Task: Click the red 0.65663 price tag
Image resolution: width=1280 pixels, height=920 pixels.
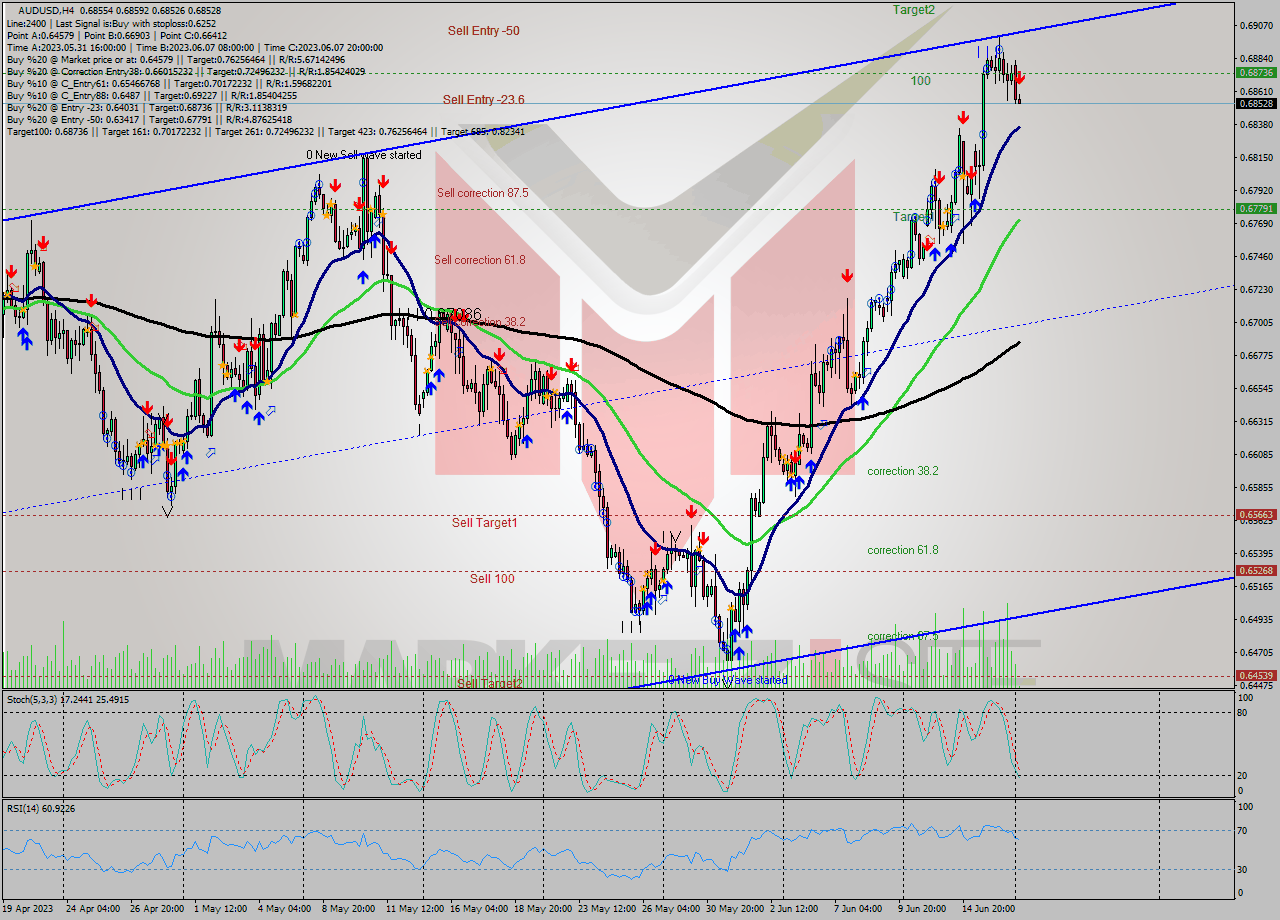Action: coord(1256,515)
